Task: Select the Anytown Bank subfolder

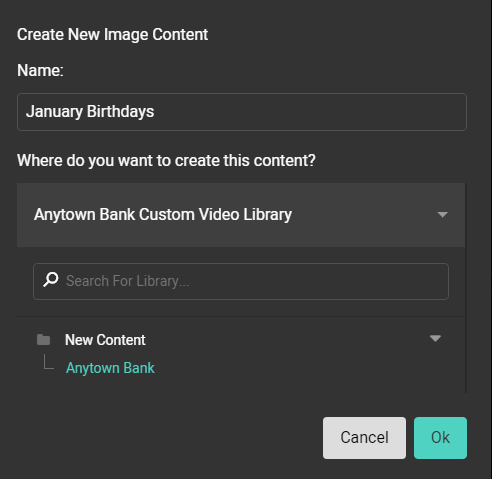Action: 110,368
